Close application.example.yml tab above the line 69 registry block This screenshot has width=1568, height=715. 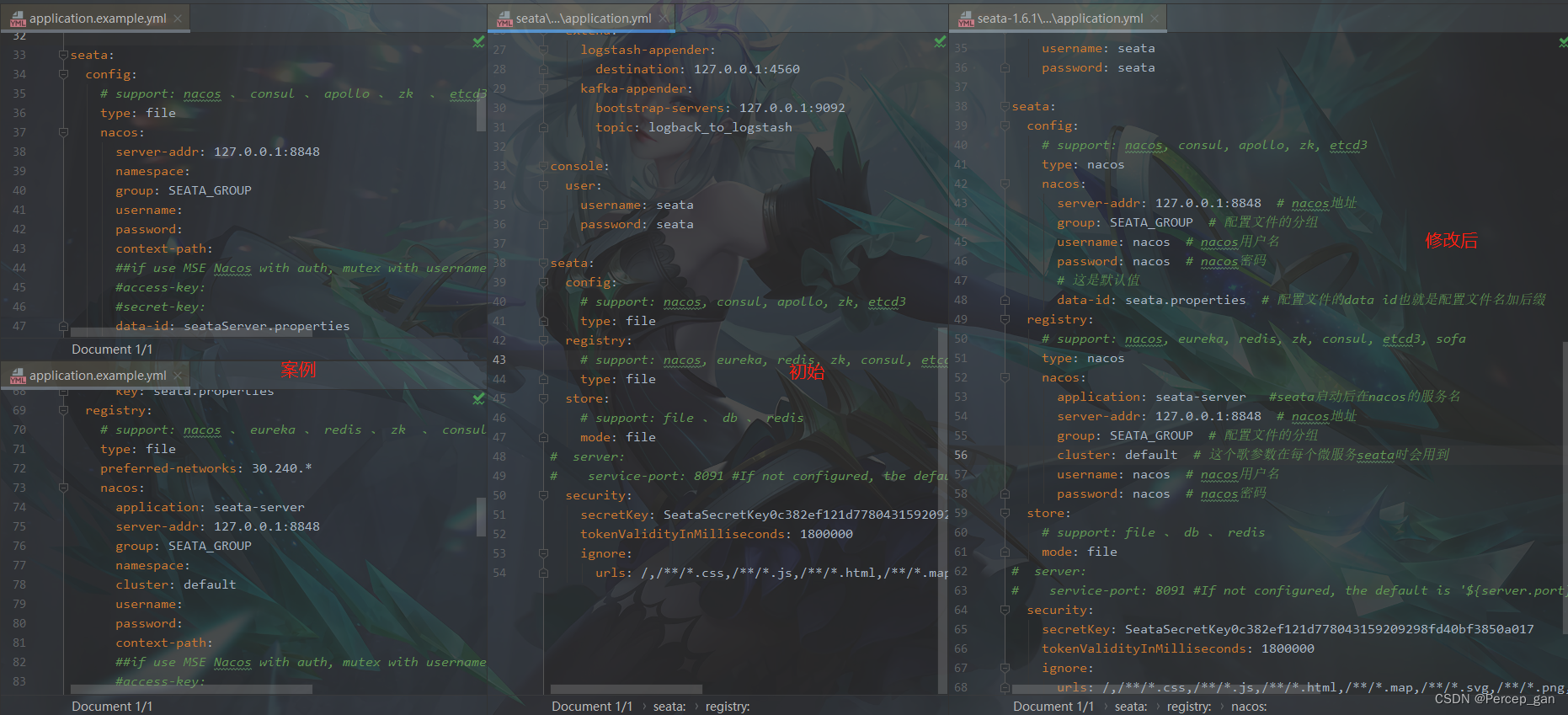(178, 375)
